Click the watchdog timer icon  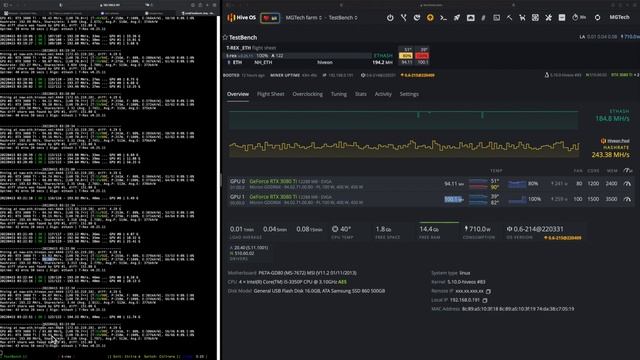pos(578,18)
